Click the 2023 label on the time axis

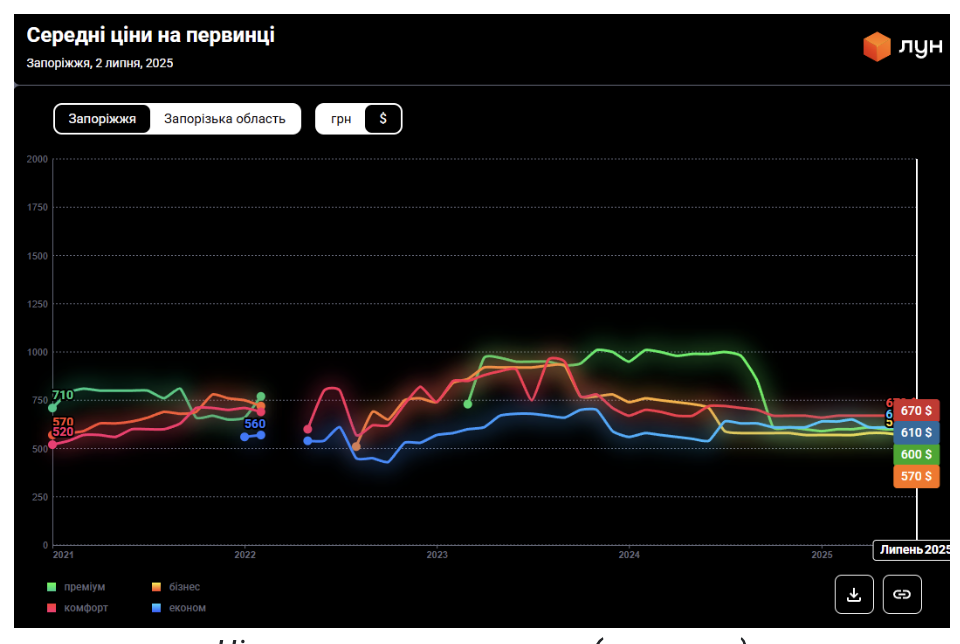(x=437, y=554)
